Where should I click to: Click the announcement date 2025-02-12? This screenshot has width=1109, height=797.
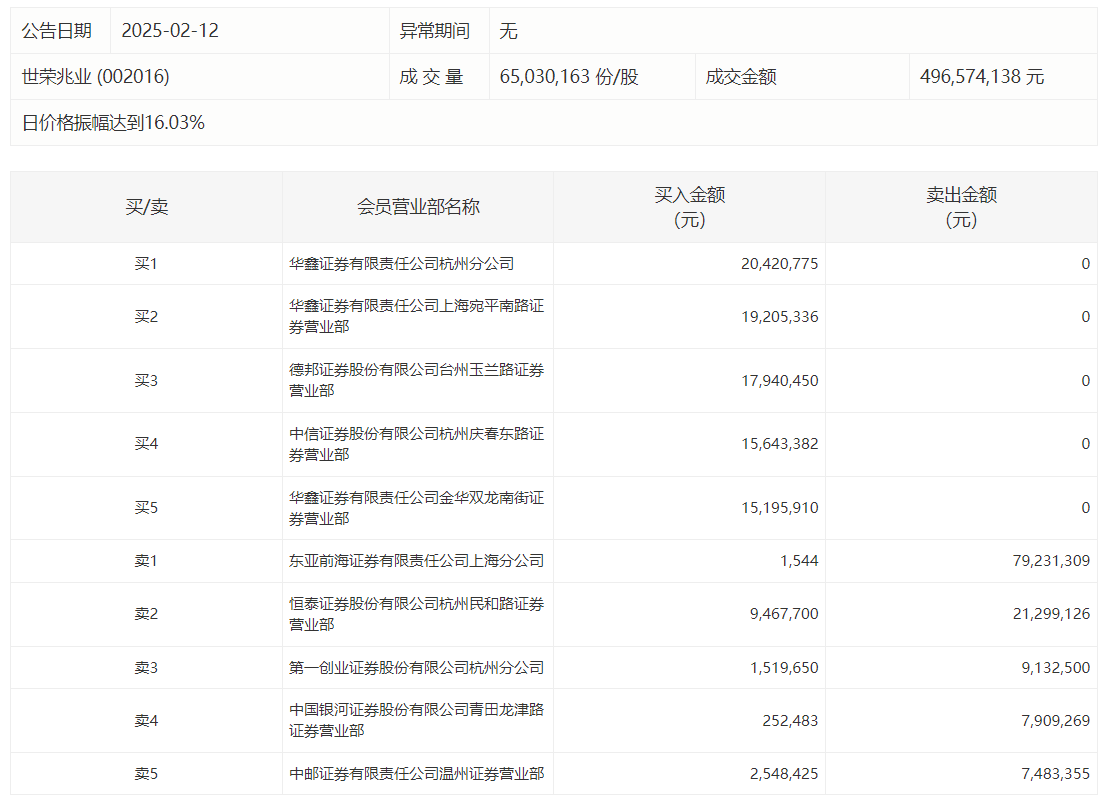point(170,31)
